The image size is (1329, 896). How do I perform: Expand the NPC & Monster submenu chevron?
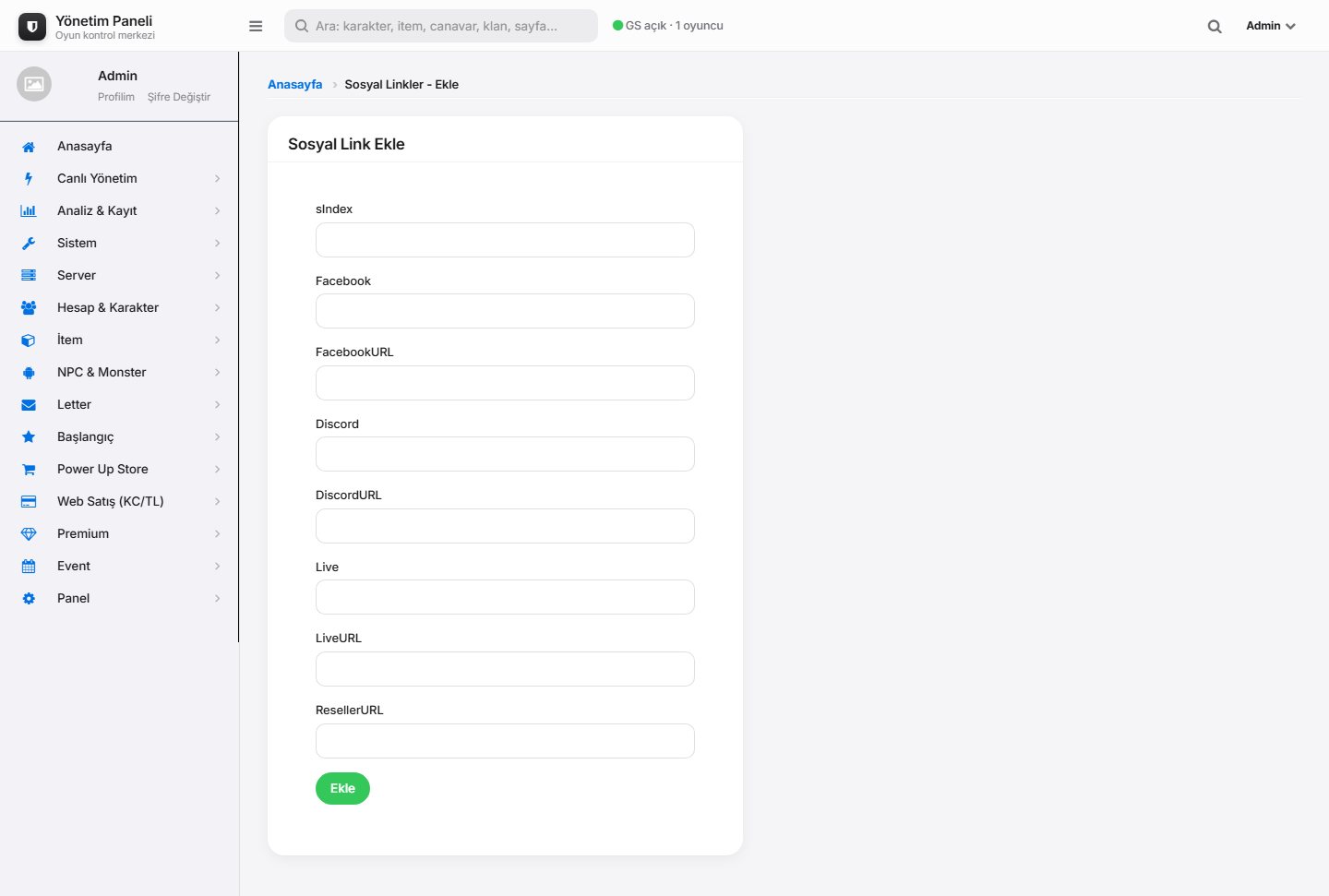(218, 373)
